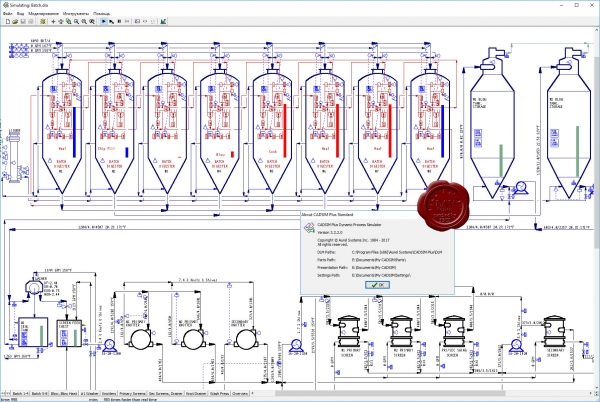Switch to the Overview tab

[x=240, y=394]
